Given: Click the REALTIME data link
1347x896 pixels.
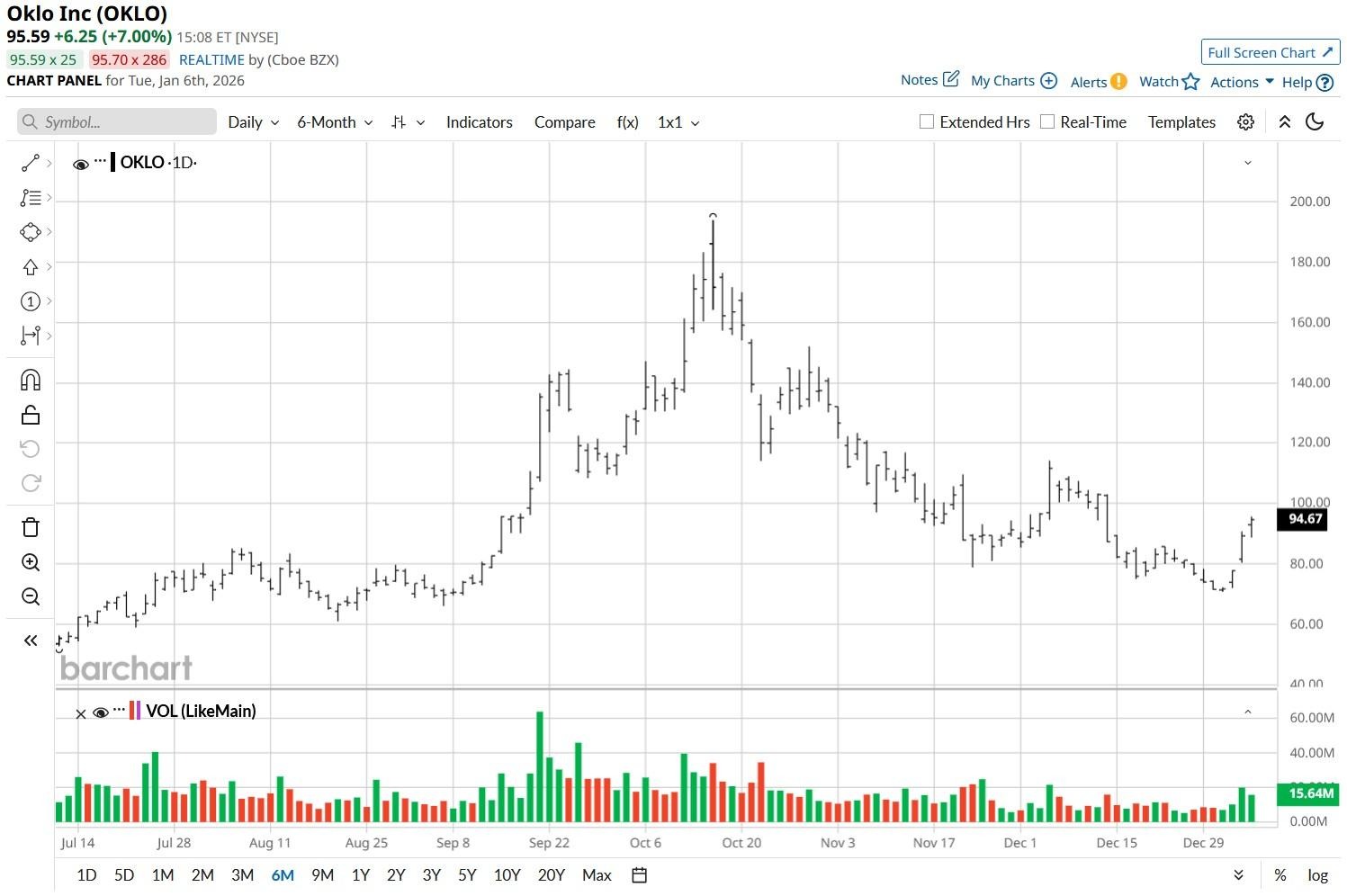Looking at the screenshot, I should pyautogui.click(x=211, y=59).
